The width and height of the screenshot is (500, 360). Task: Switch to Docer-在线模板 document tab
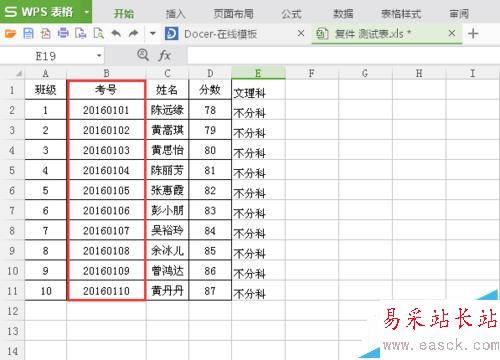click(x=220, y=34)
